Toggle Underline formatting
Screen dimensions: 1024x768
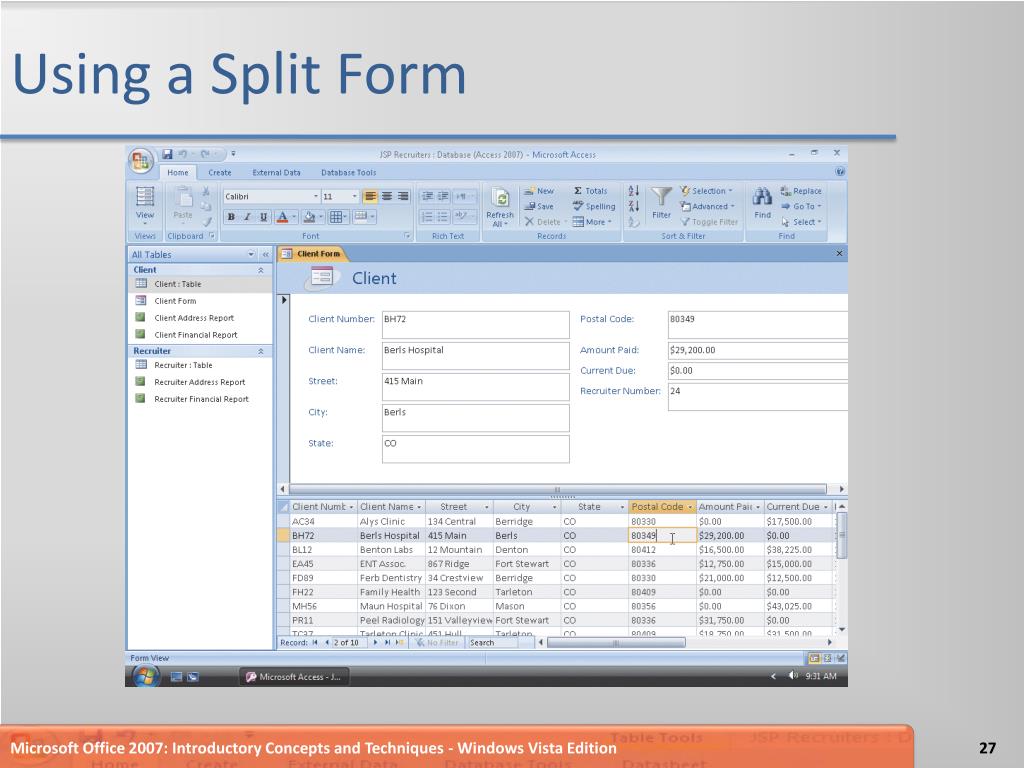point(263,217)
